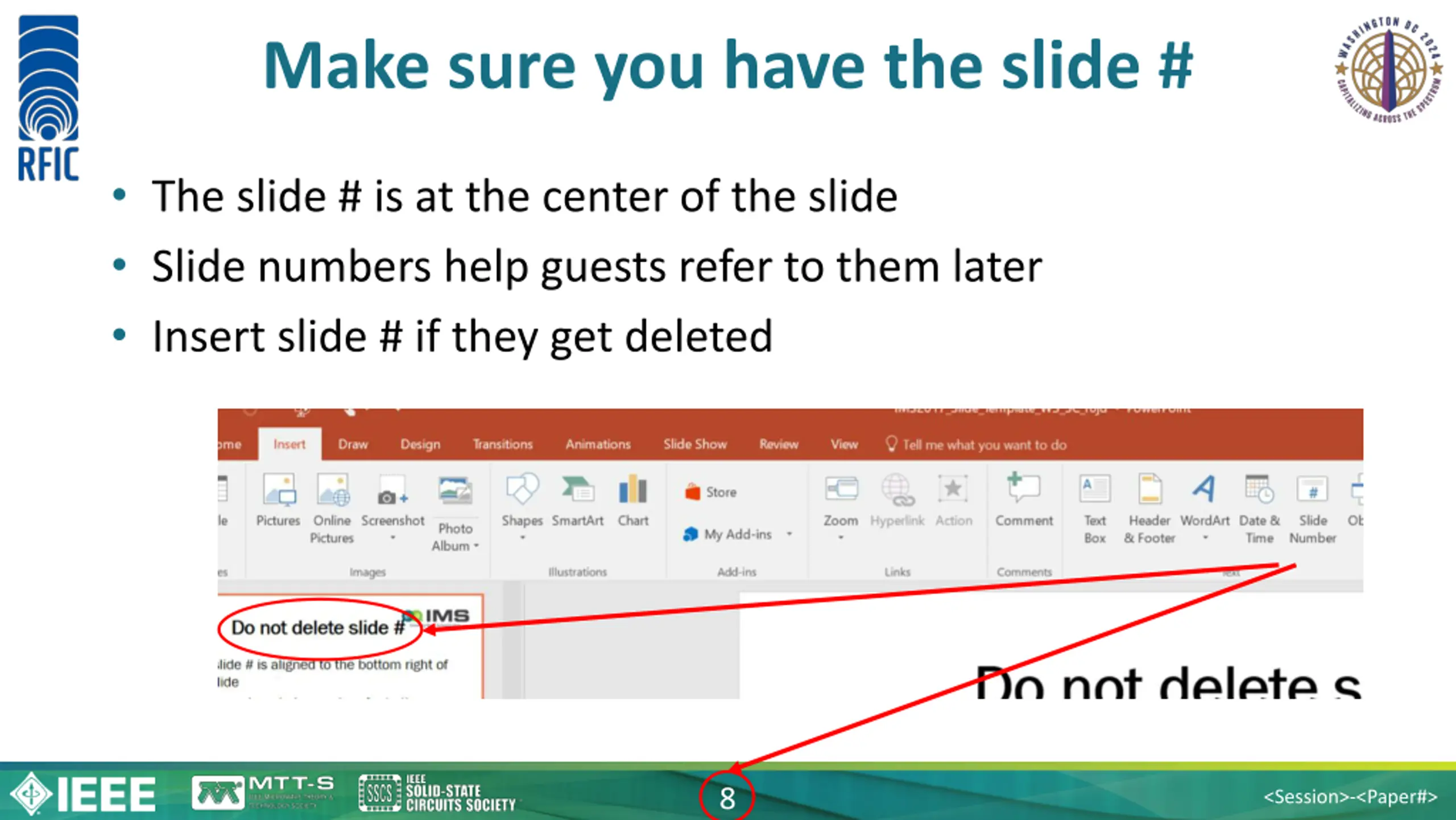1456x820 pixels.
Task: Click the RFIC logo
Action: (48, 98)
